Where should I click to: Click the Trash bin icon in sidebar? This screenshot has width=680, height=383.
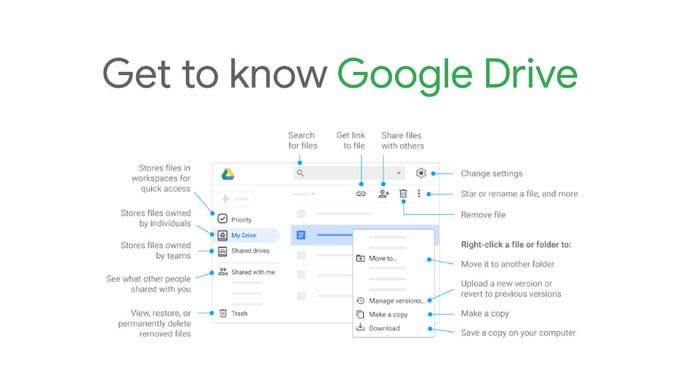(223, 313)
